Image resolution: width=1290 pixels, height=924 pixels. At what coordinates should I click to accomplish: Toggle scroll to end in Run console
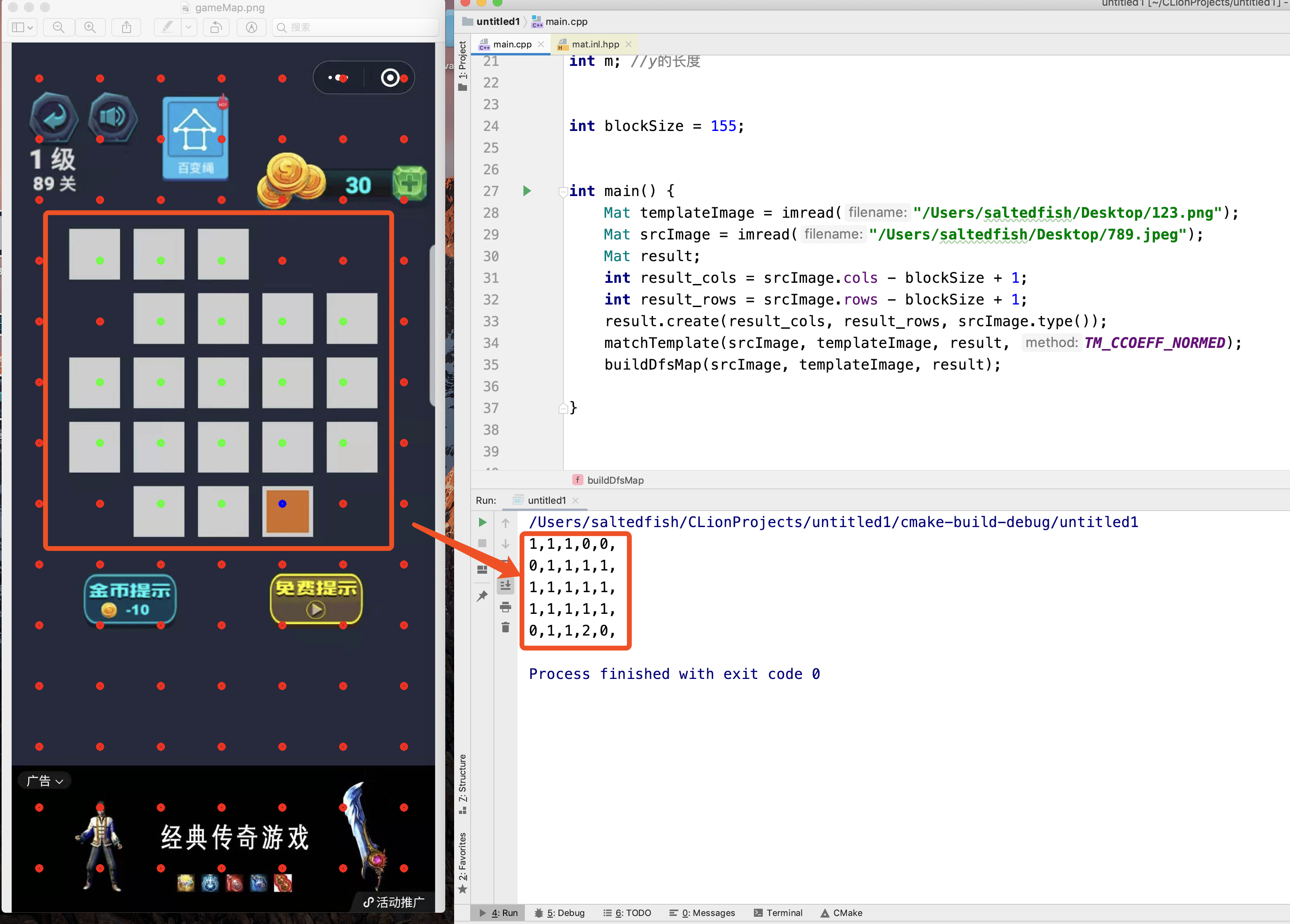pyautogui.click(x=505, y=585)
